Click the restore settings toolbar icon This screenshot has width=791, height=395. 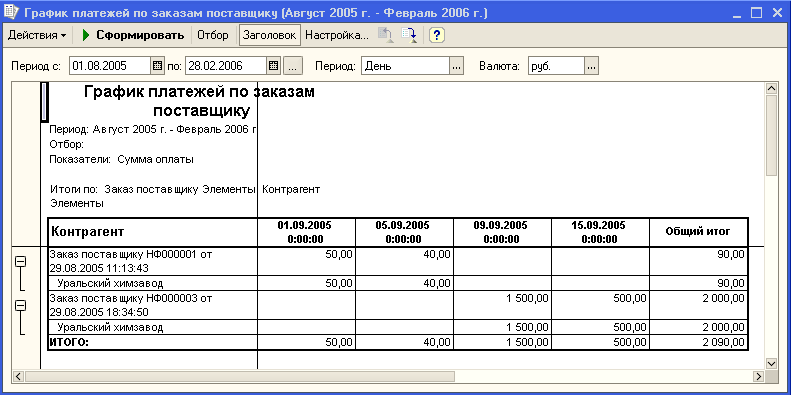click(x=386, y=35)
